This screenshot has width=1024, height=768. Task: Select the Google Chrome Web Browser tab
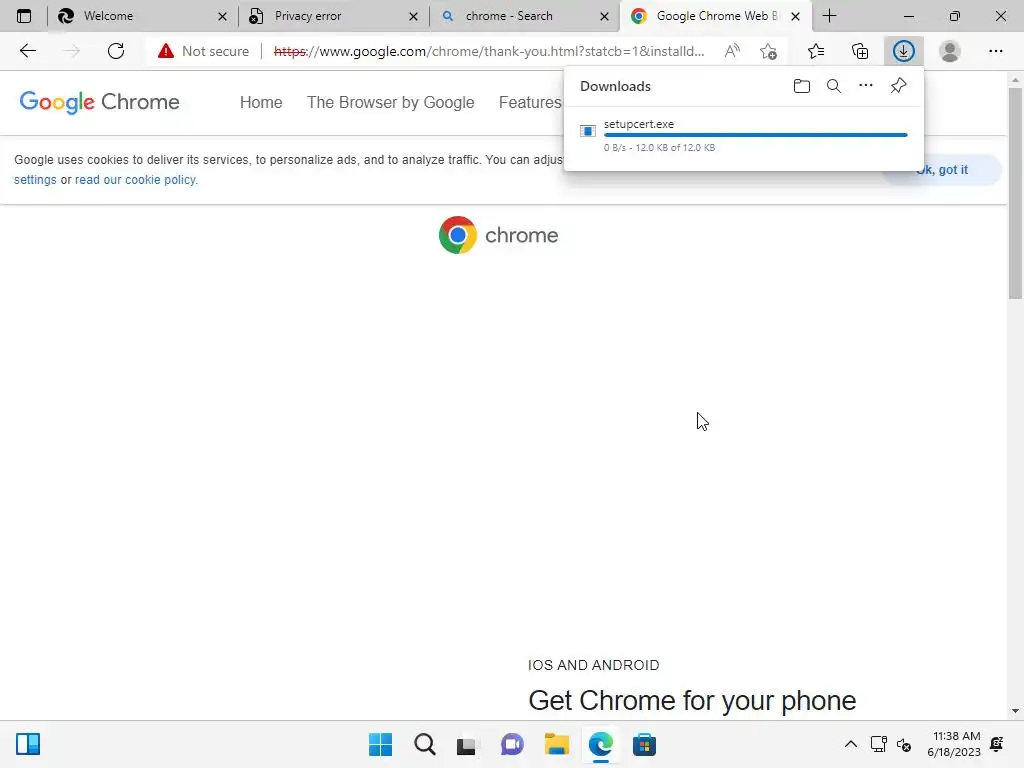(x=716, y=16)
